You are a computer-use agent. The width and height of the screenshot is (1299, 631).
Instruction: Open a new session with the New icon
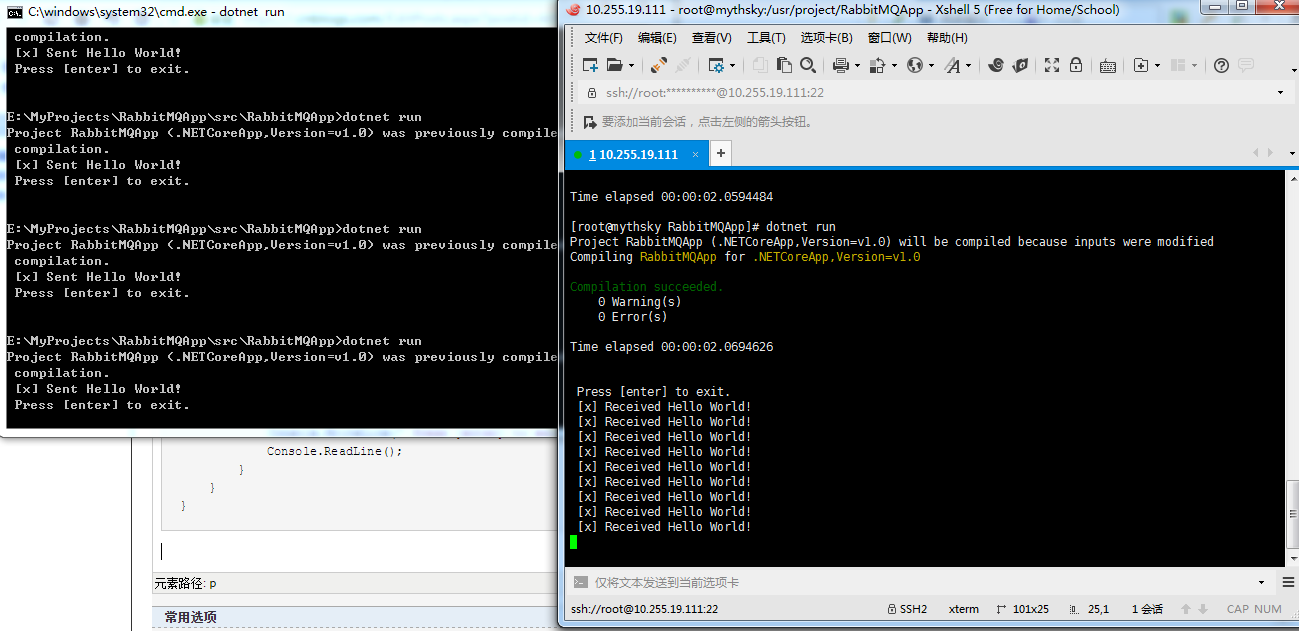591,64
